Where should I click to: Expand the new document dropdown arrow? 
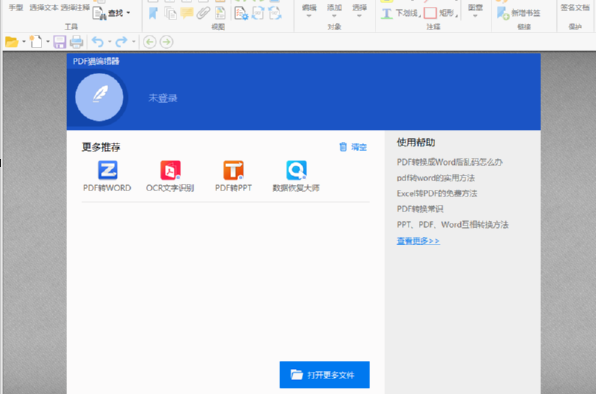48,42
